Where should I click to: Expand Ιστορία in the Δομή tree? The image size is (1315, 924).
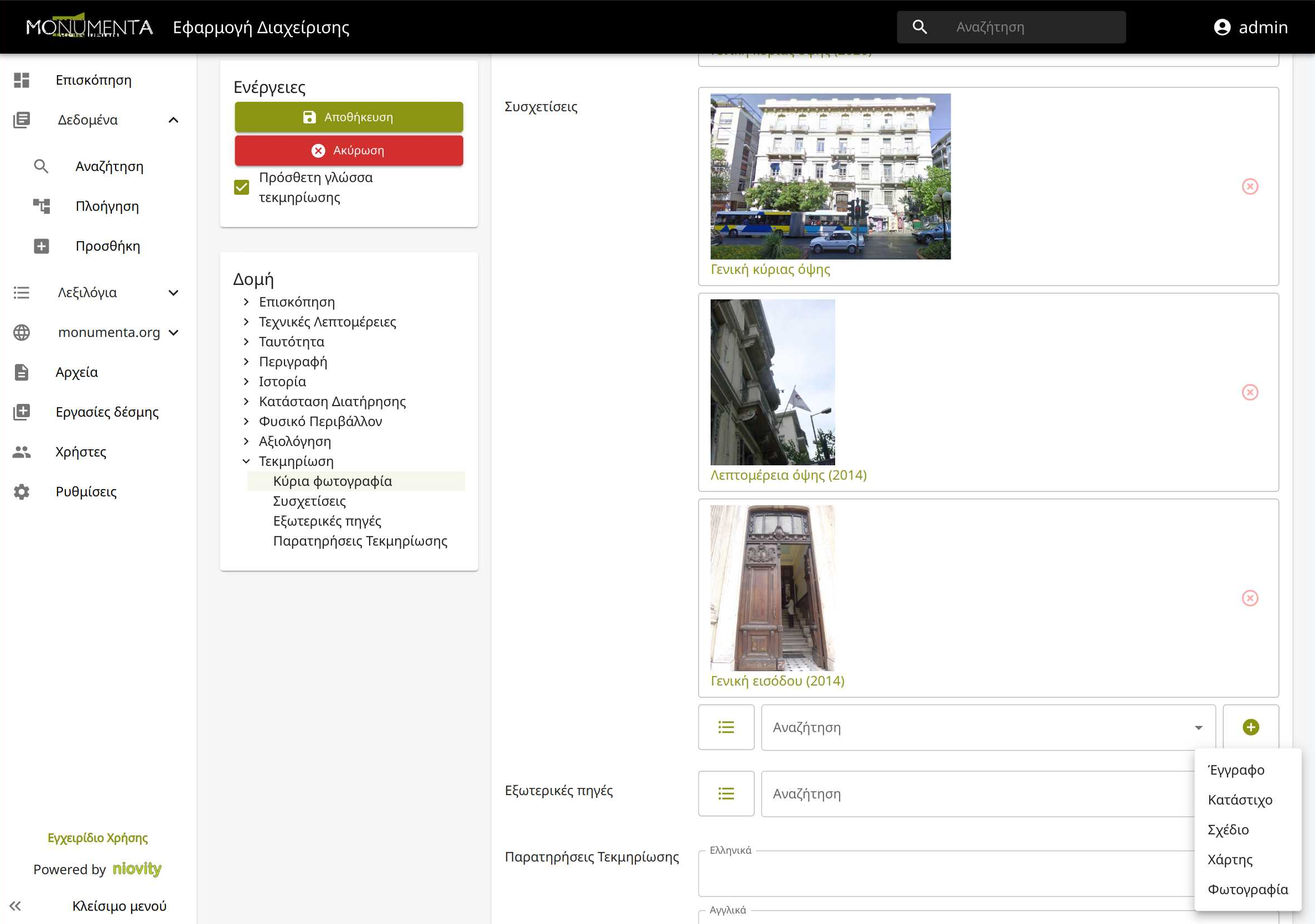[246, 381]
